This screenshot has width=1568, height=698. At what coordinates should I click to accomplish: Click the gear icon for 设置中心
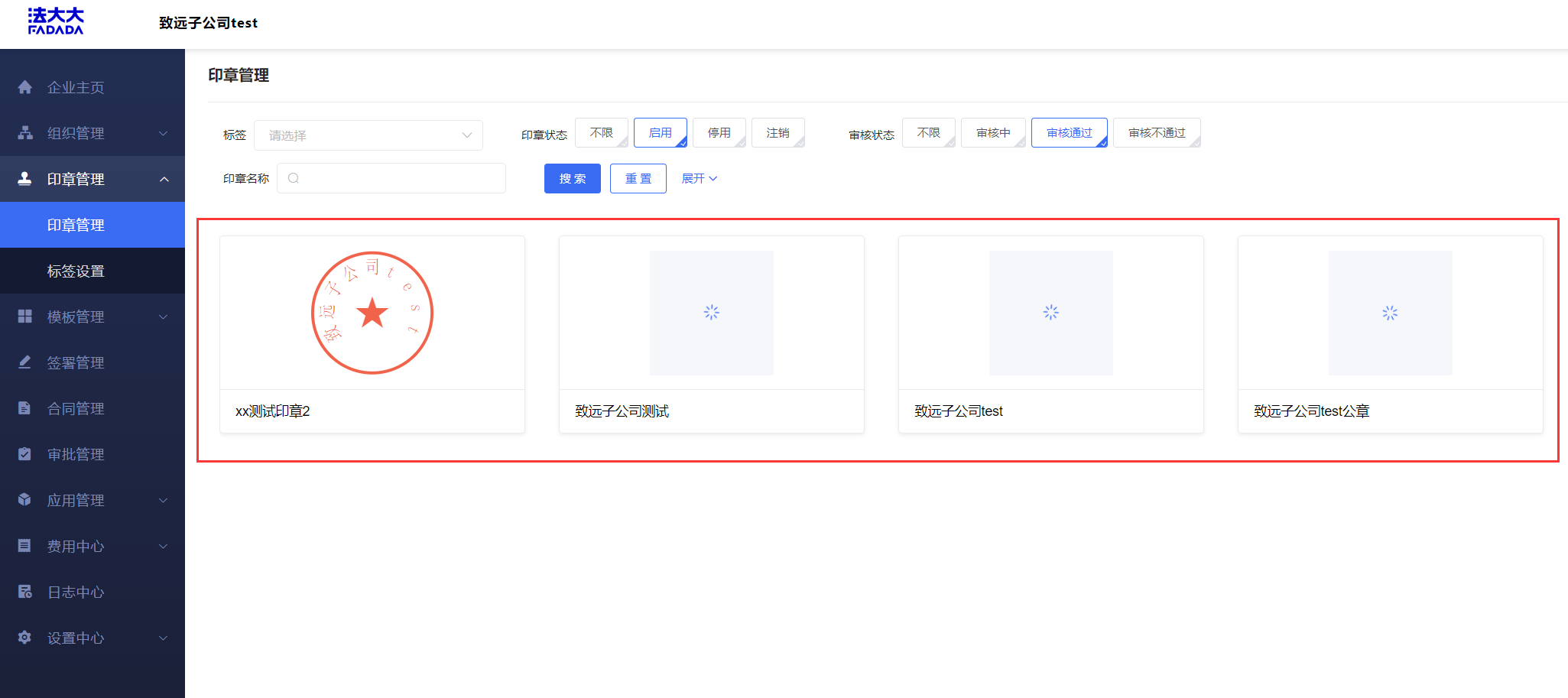click(25, 638)
